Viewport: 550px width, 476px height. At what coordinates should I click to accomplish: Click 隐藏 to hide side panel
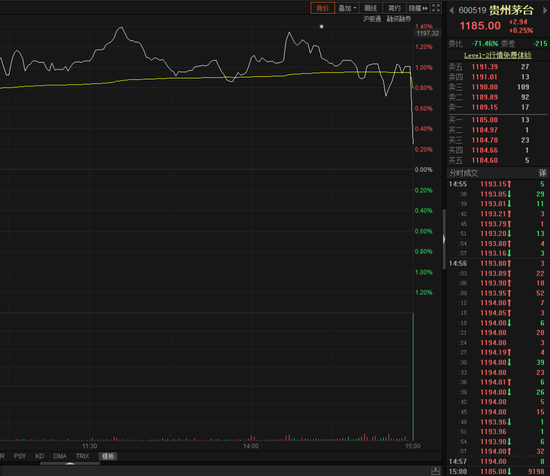[x=418, y=8]
